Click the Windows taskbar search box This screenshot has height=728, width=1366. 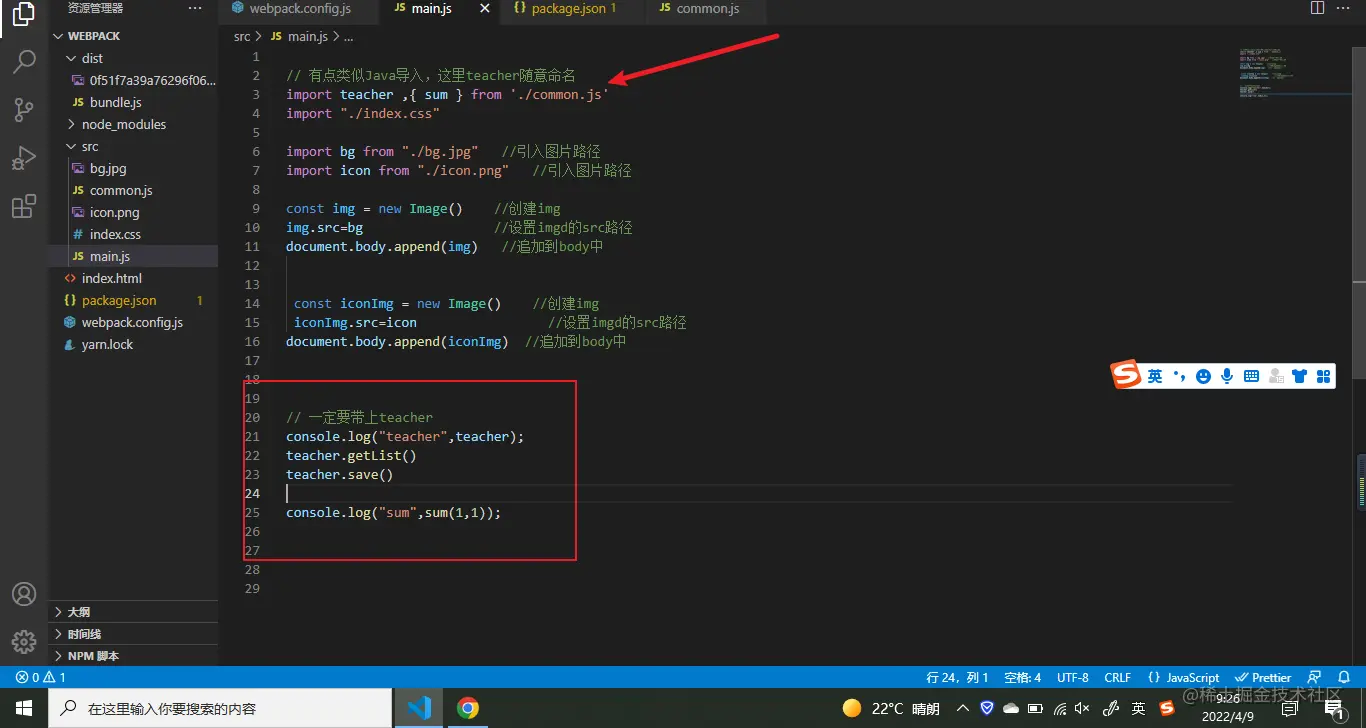click(220, 708)
